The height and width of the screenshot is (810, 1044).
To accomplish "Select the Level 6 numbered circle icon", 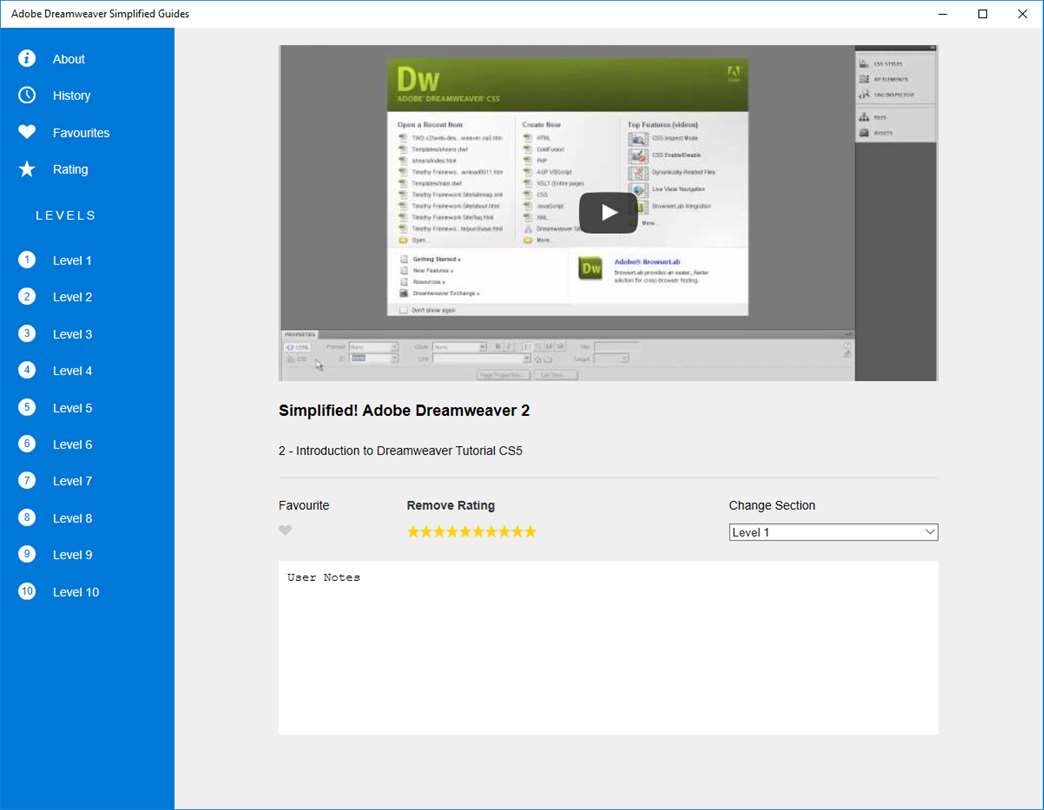I will pos(27,443).
